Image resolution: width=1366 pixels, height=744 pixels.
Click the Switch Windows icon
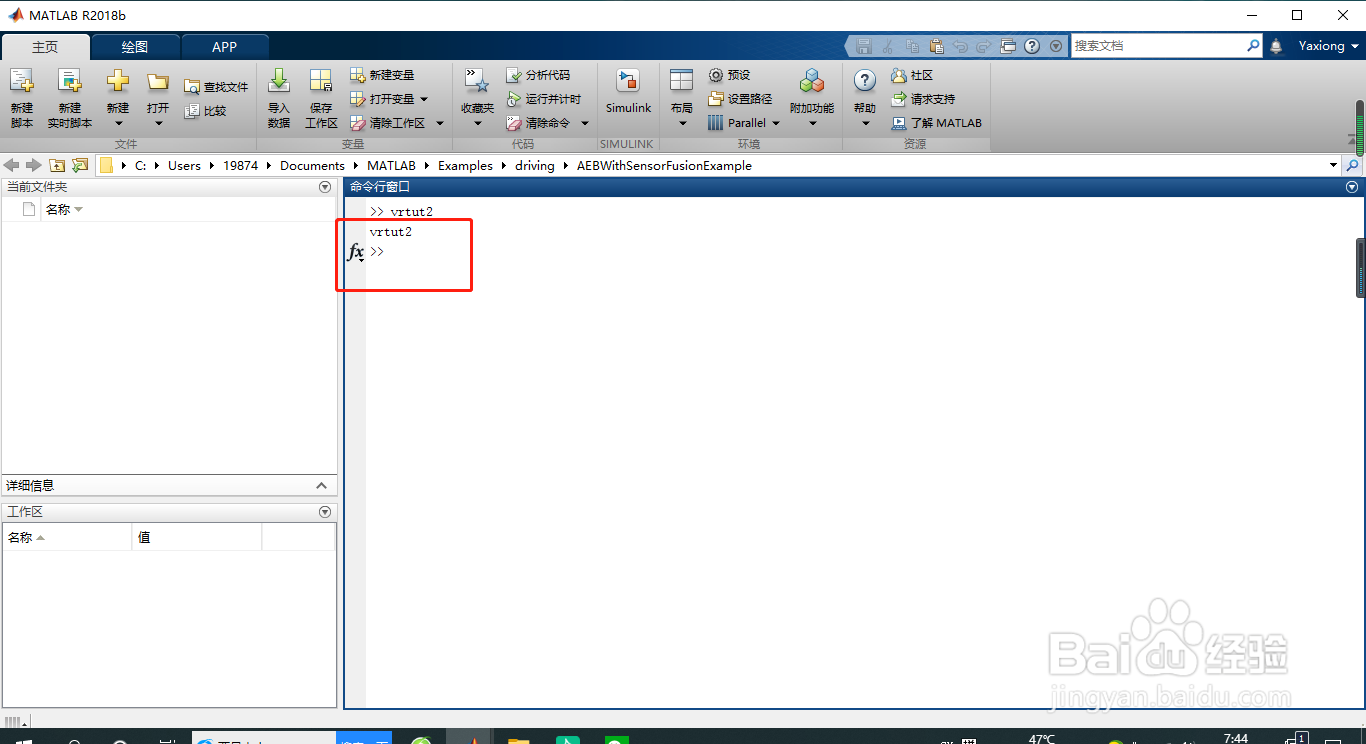pos(1008,46)
